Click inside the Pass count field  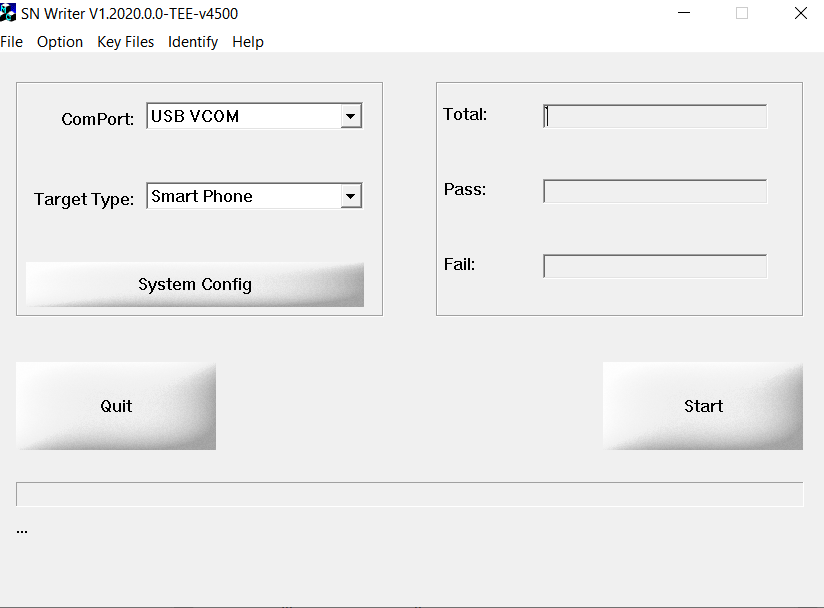655,191
